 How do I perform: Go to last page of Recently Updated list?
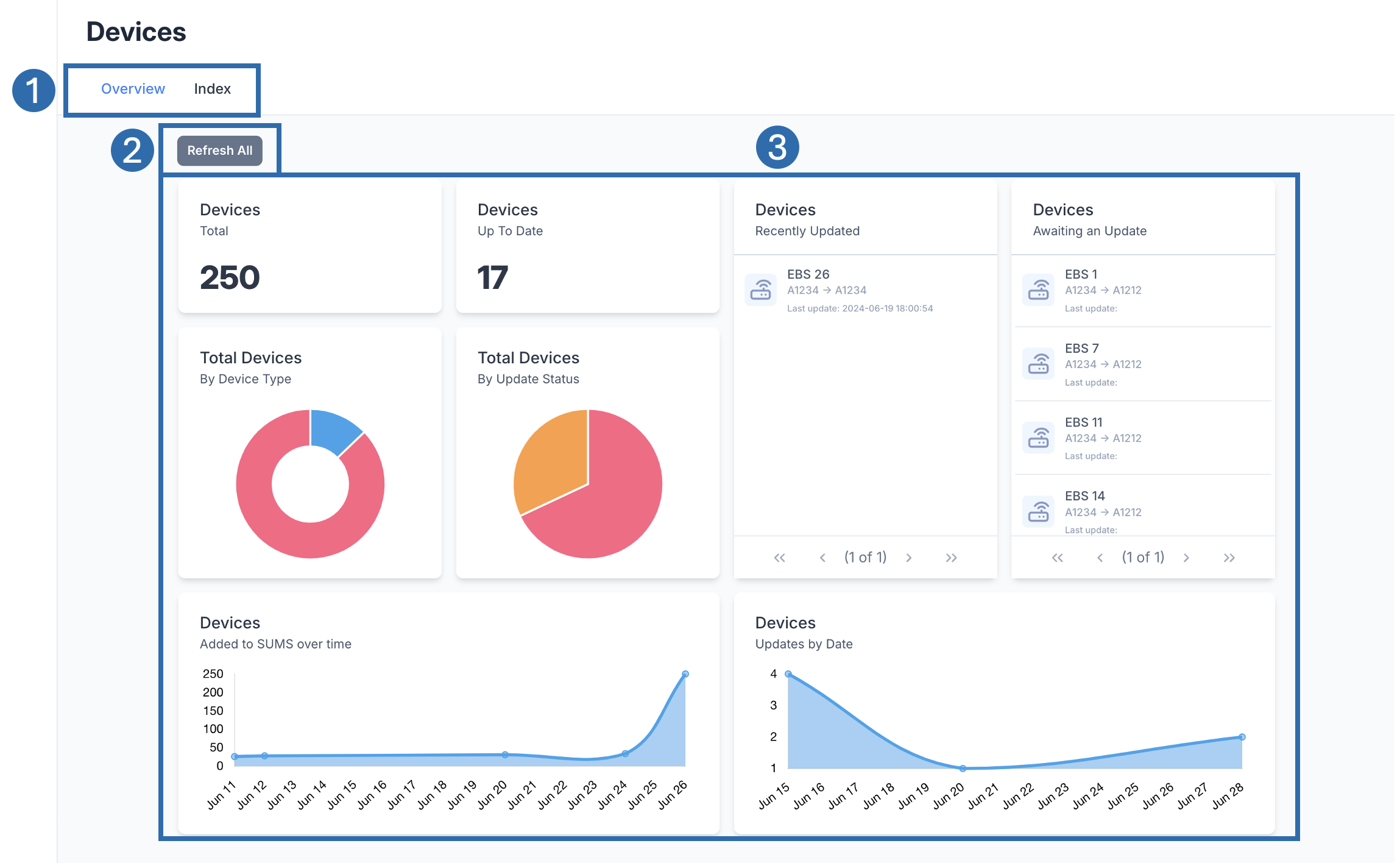[x=951, y=558]
